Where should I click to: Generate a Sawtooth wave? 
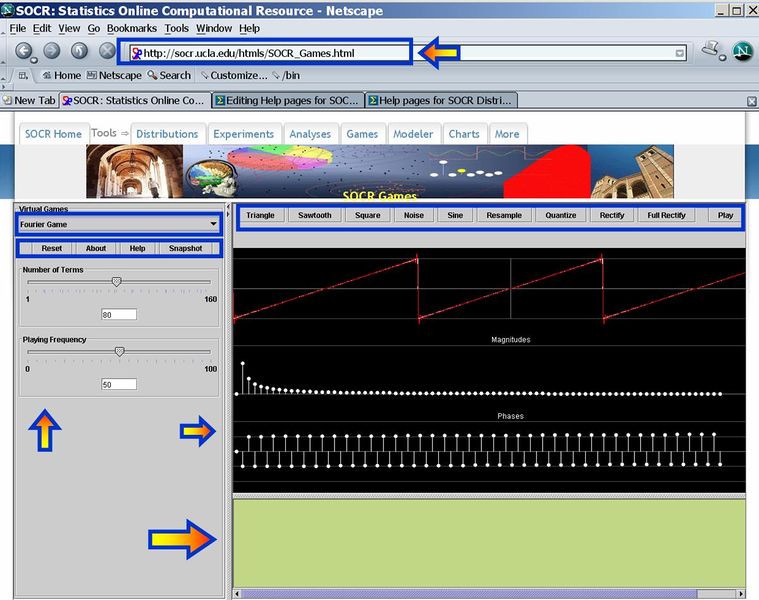(315, 215)
